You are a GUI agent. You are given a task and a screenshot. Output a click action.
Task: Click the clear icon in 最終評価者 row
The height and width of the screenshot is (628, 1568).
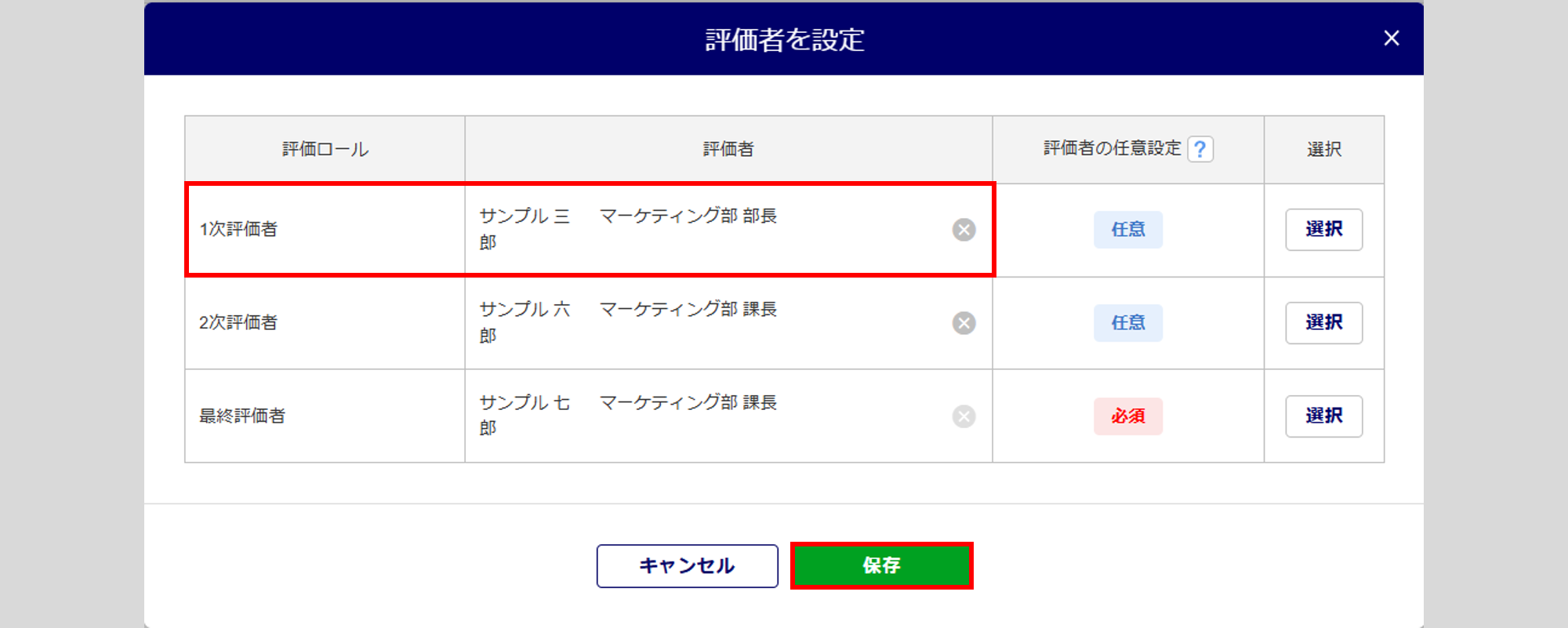964,416
